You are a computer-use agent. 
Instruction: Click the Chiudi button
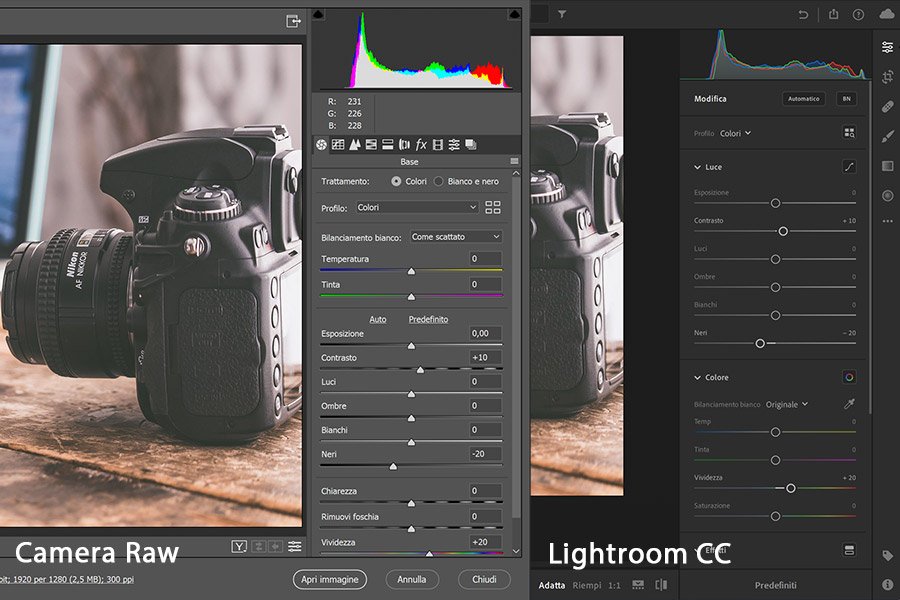tap(484, 579)
